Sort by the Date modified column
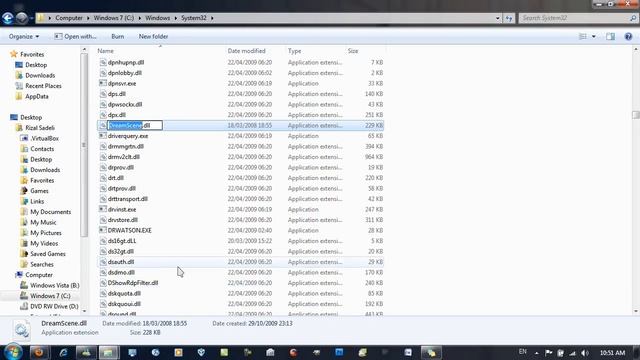The width and height of the screenshot is (640, 360). (247, 51)
